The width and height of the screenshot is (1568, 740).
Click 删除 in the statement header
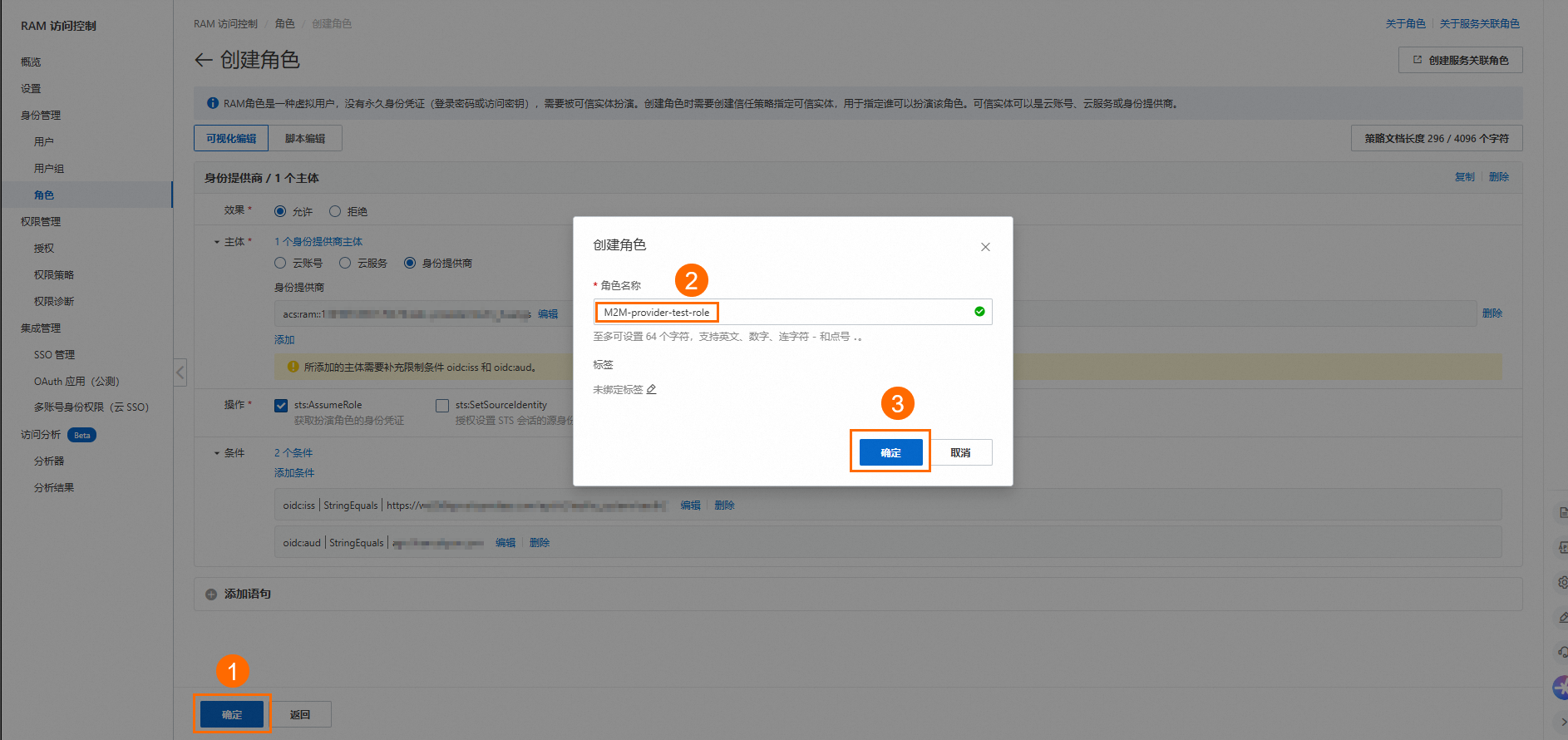pyautogui.click(x=1499, y=177)
